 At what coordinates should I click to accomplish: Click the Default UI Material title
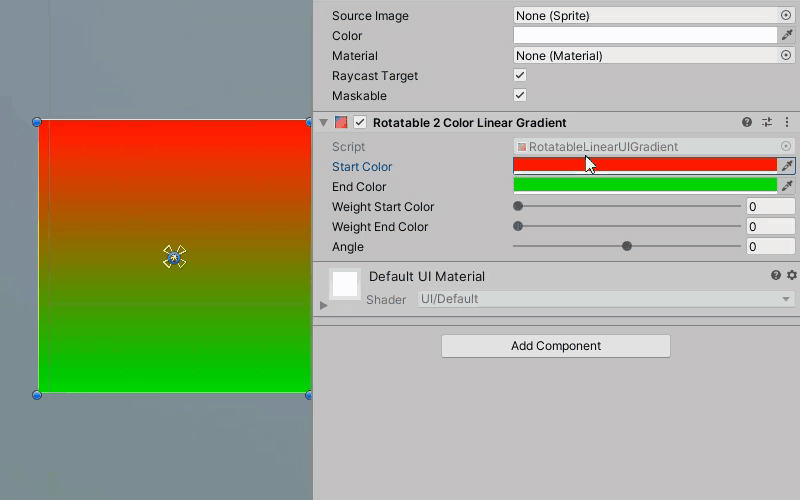point(427,277)
